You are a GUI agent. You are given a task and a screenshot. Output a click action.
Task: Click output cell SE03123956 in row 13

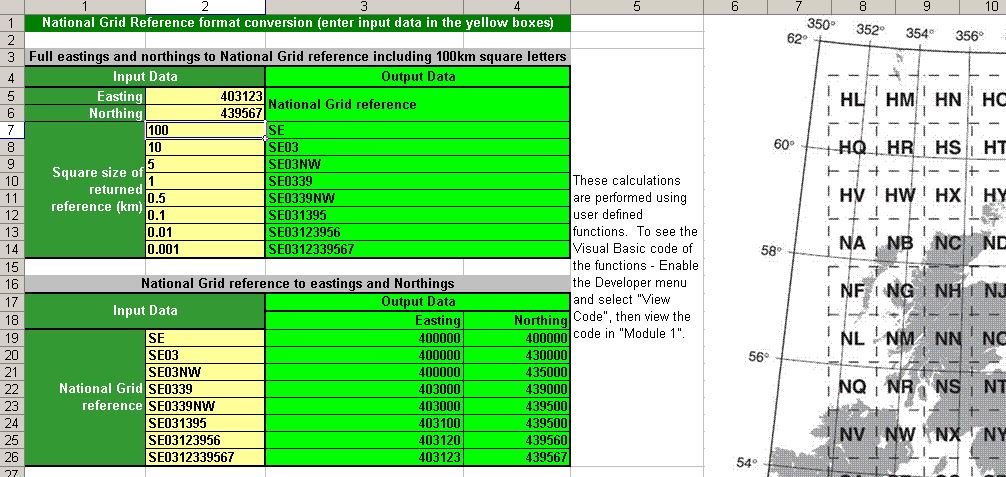point(418,232)
